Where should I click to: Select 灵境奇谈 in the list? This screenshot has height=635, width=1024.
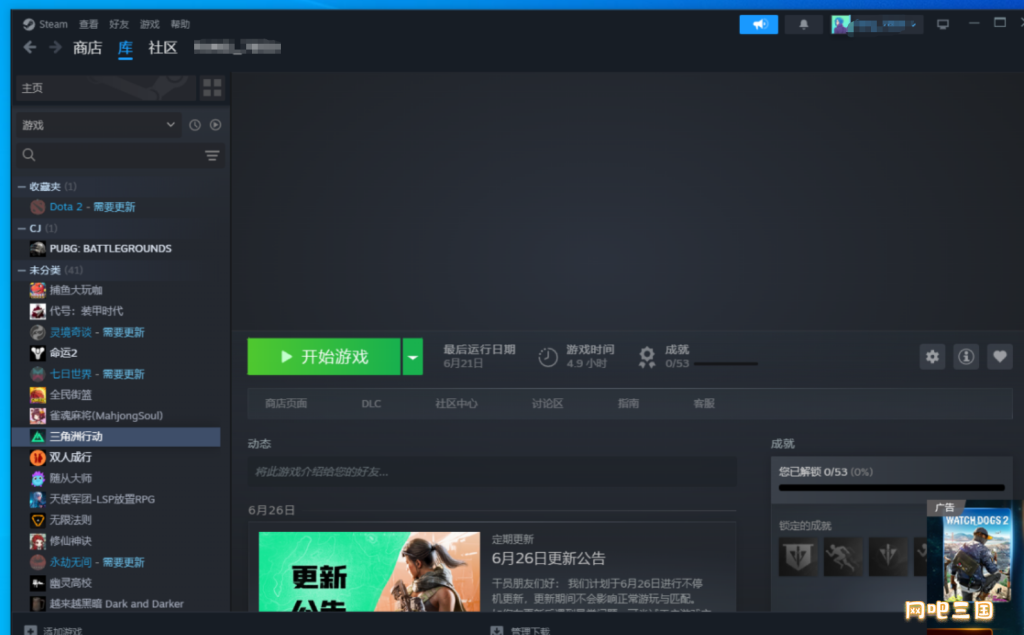[118, 332]
